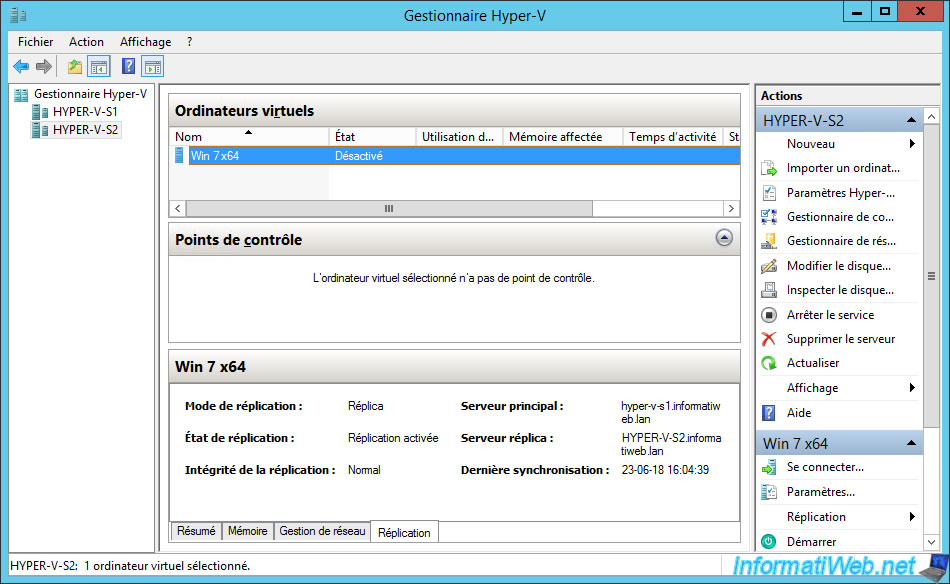This screenshot has width=950, height=584.
Task: Sort by the Nom column header
Action: pos(249,137)
